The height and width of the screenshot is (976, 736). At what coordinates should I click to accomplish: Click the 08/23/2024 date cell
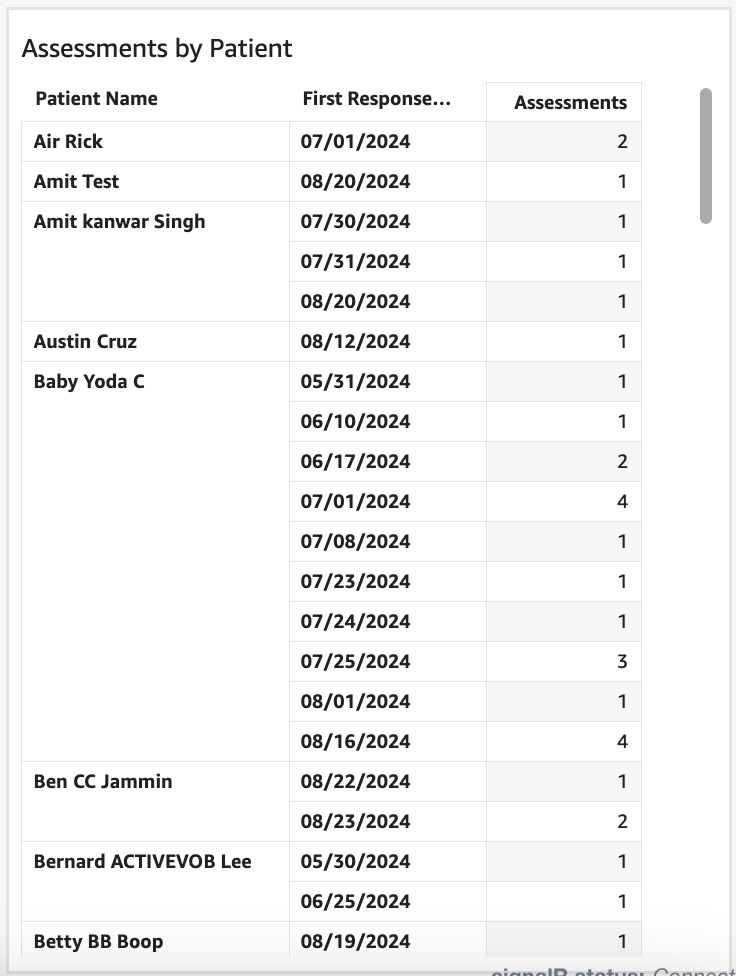pos(355,822)
